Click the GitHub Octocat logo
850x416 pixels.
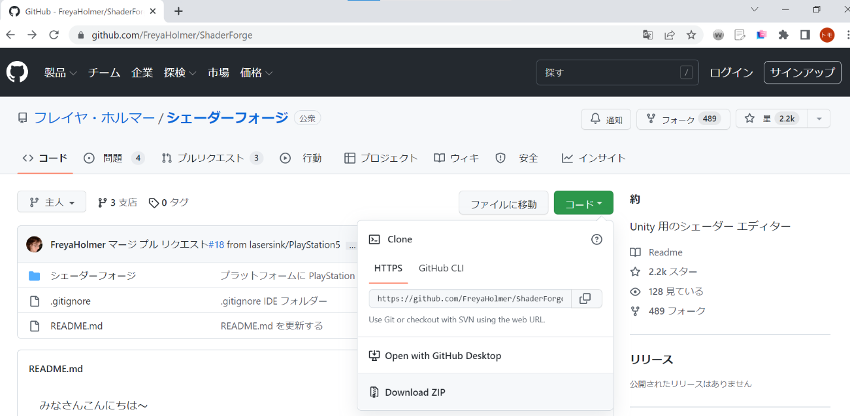click(17, 72)
